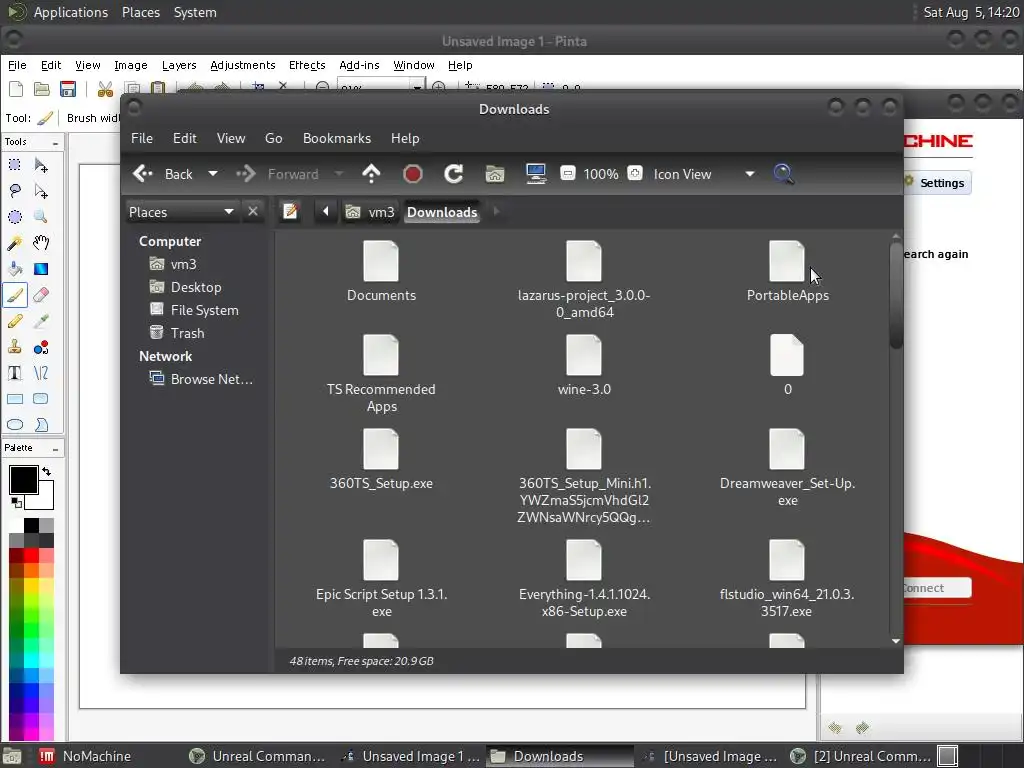Select the wine-3.0 item
The image size is (1024, 768).
(x=584, y=366)
